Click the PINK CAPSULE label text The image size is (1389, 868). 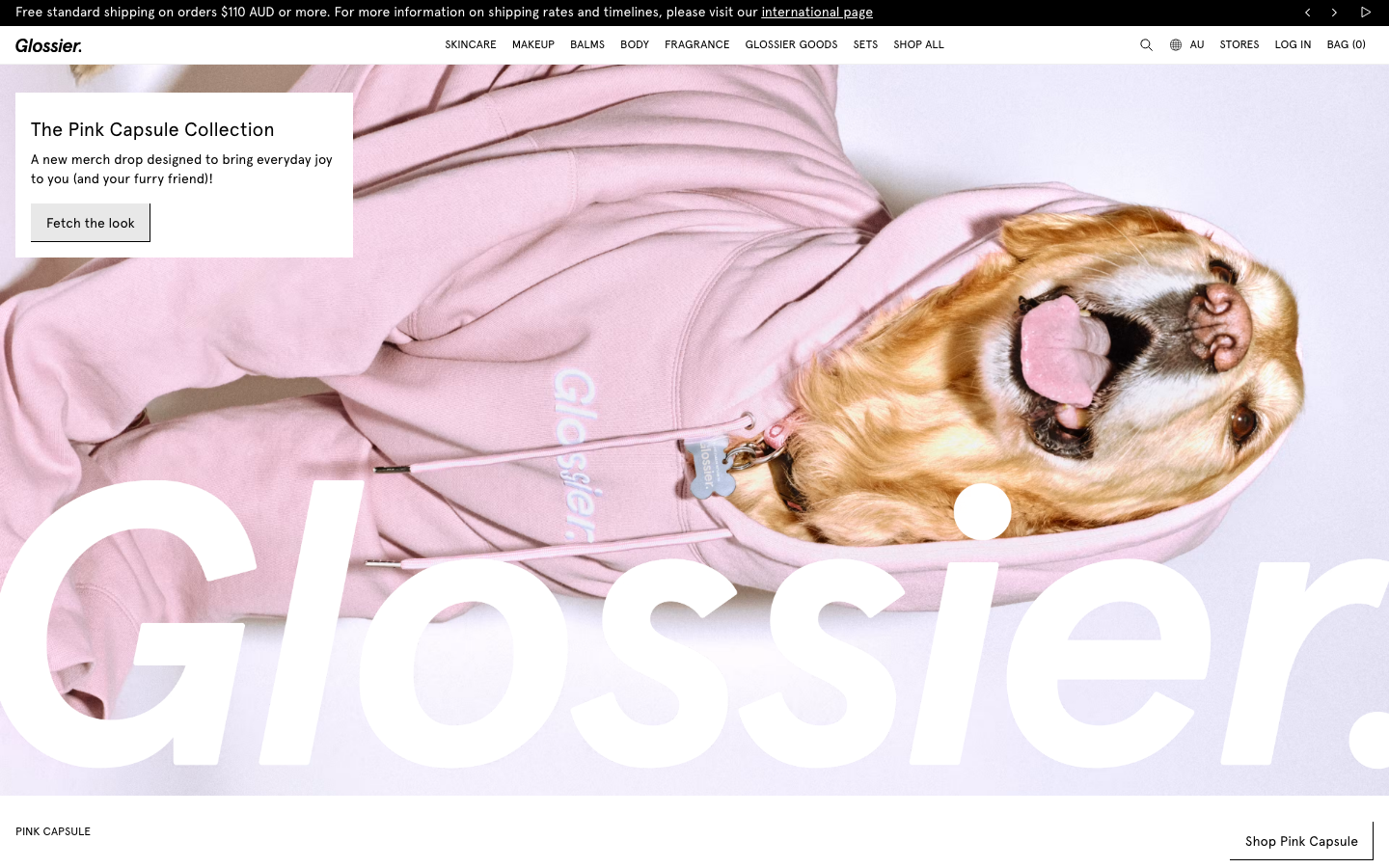[53, 831]
